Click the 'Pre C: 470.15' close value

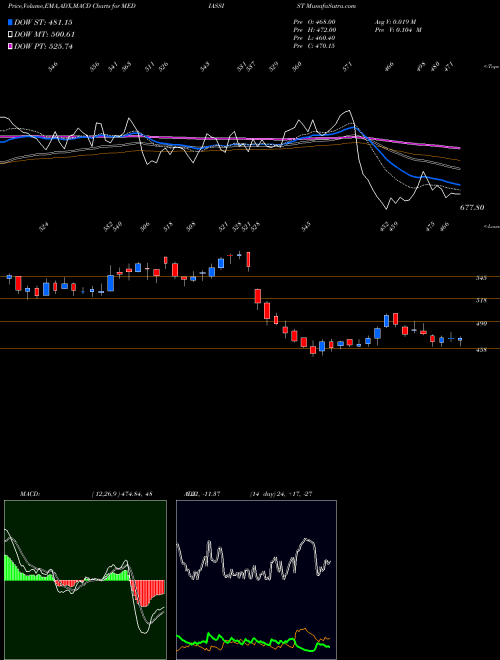[x=314, y=46]
